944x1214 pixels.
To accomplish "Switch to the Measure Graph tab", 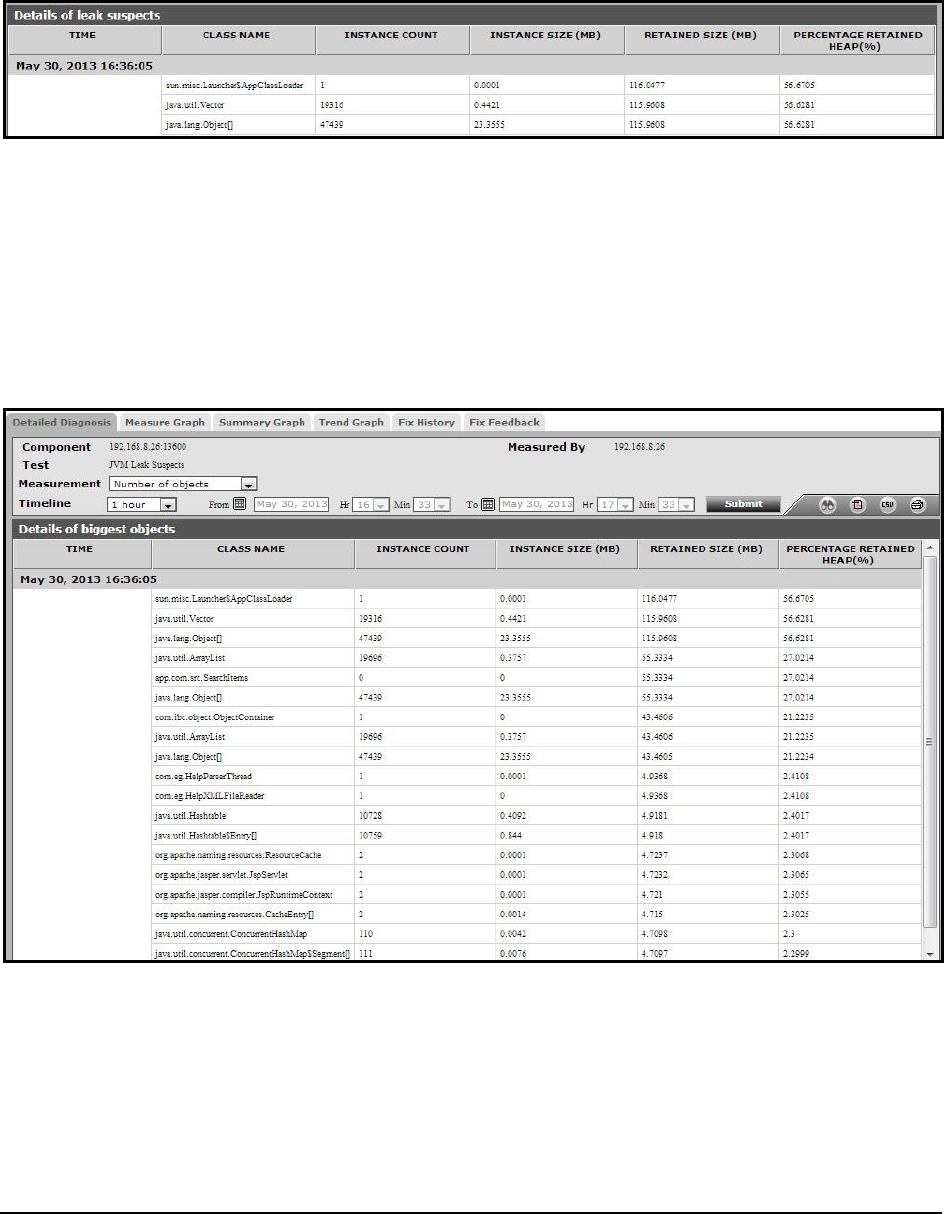I will point(165,422).
